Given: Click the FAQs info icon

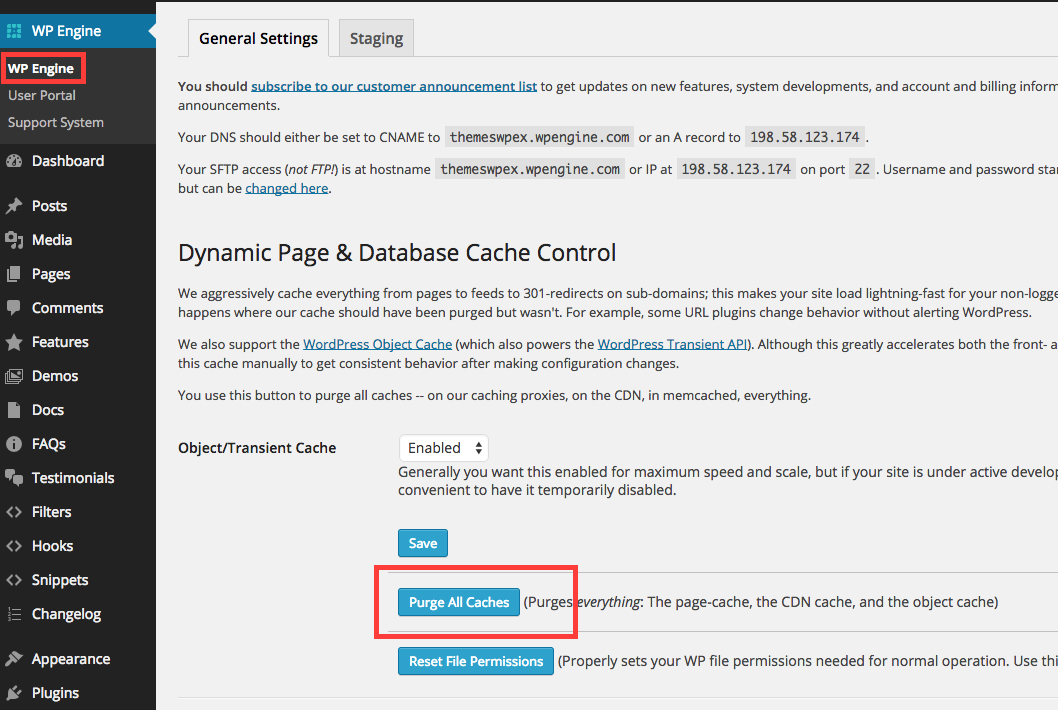Looking at the screenshot, I should coord(13,444).
